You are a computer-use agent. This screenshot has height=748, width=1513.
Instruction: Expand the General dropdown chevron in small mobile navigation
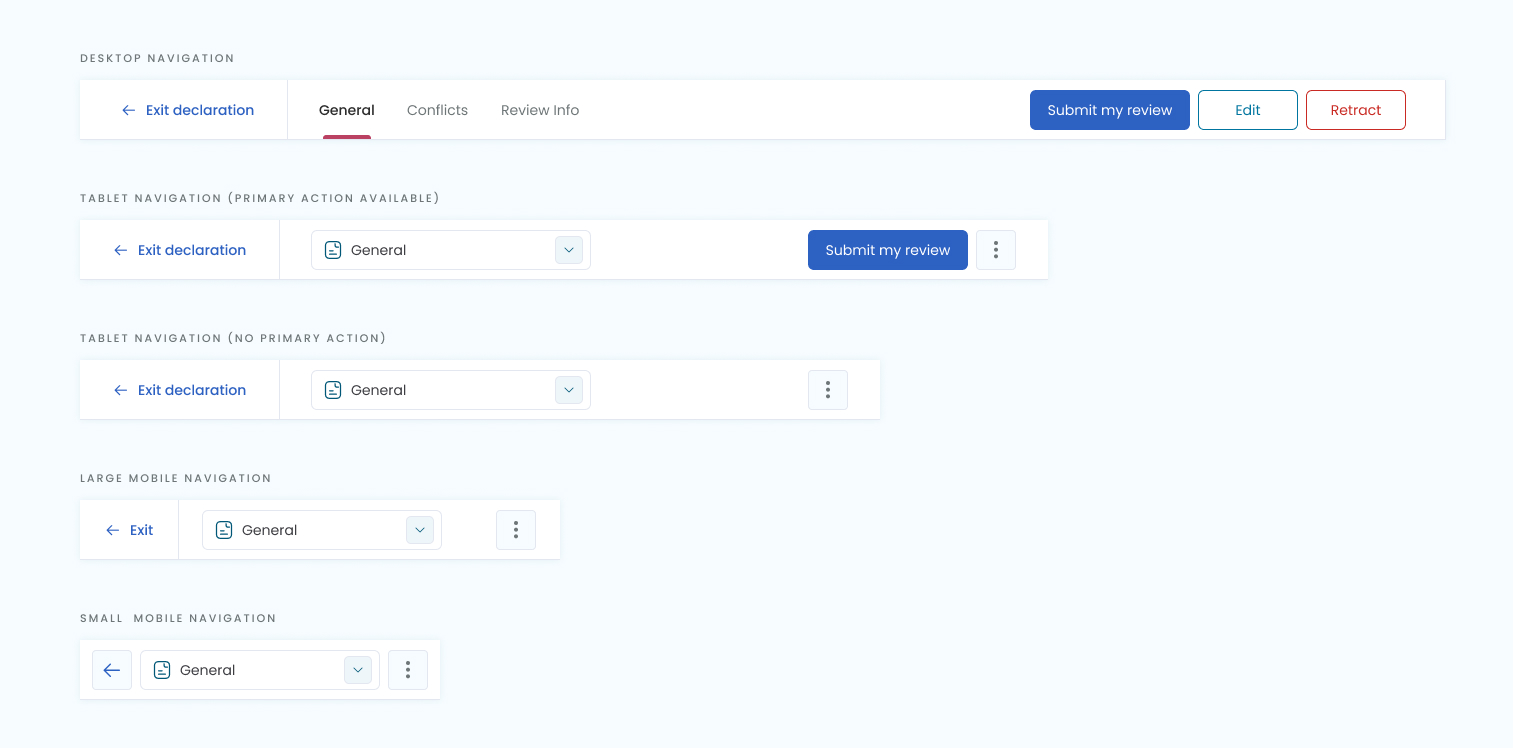[358, 670]
